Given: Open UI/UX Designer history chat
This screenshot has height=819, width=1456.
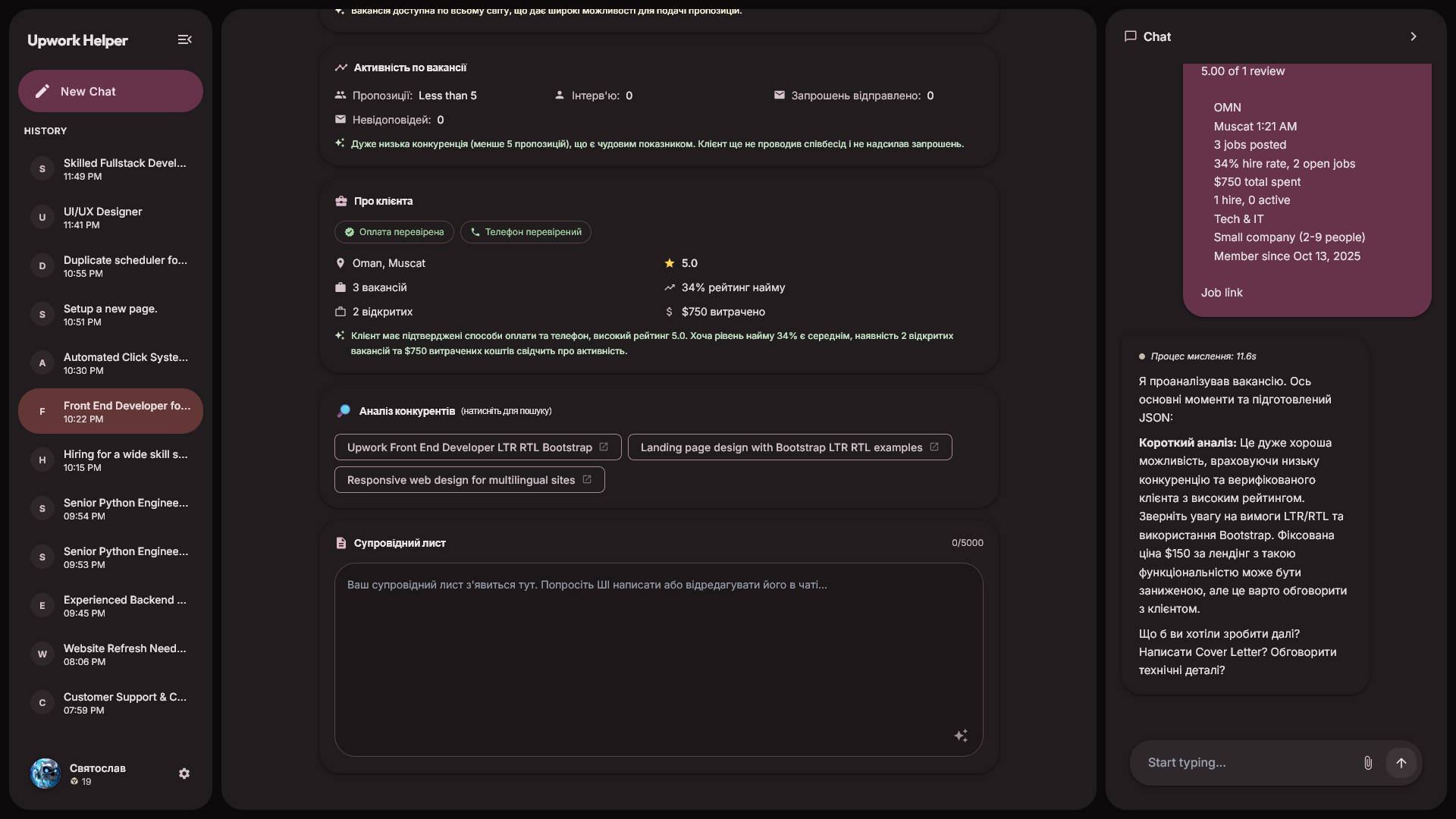Looking at the screenshot, I should (x=111, y=217).
